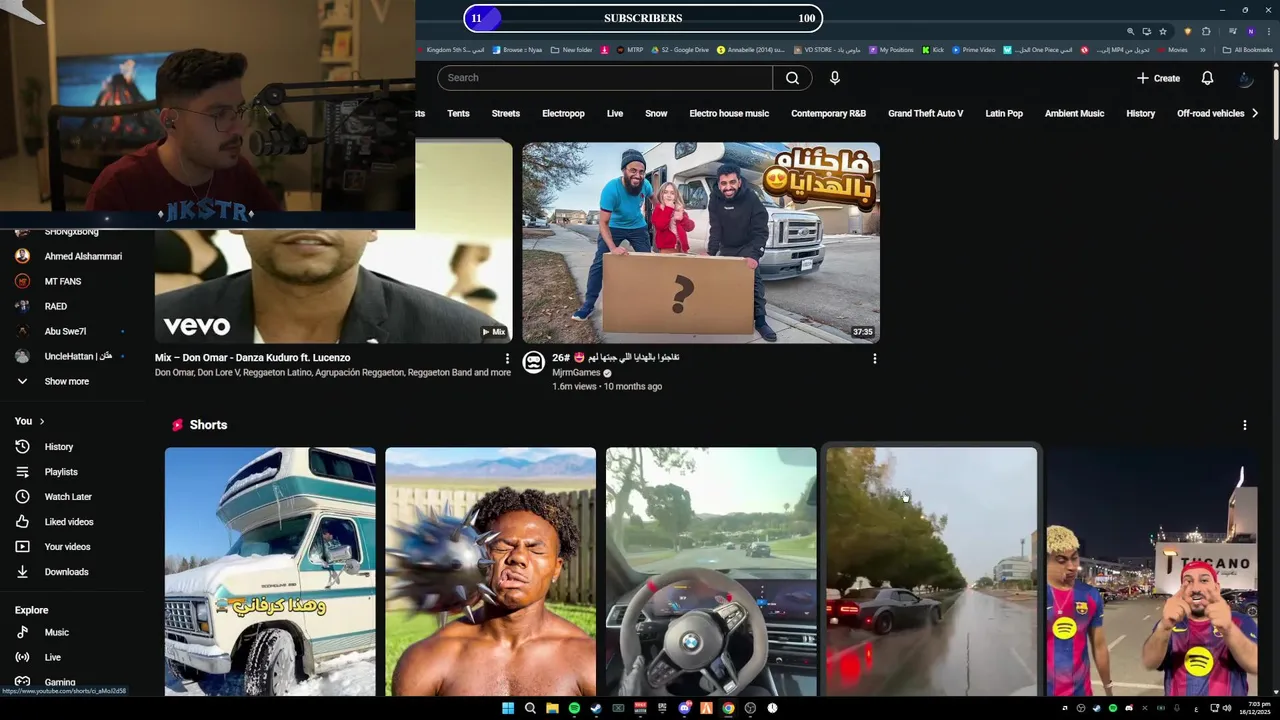Select the Snow category chip

pyautogui.click(x=656, y=114)
